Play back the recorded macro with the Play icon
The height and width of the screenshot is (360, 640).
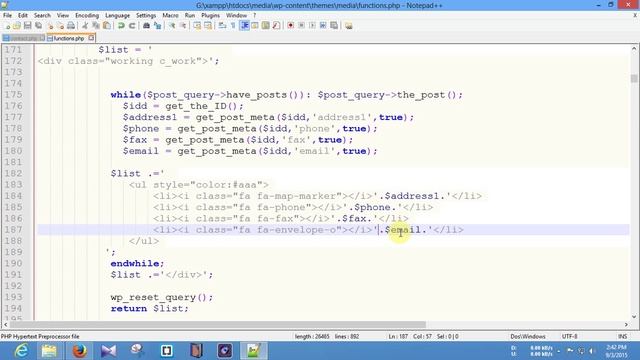312,26
